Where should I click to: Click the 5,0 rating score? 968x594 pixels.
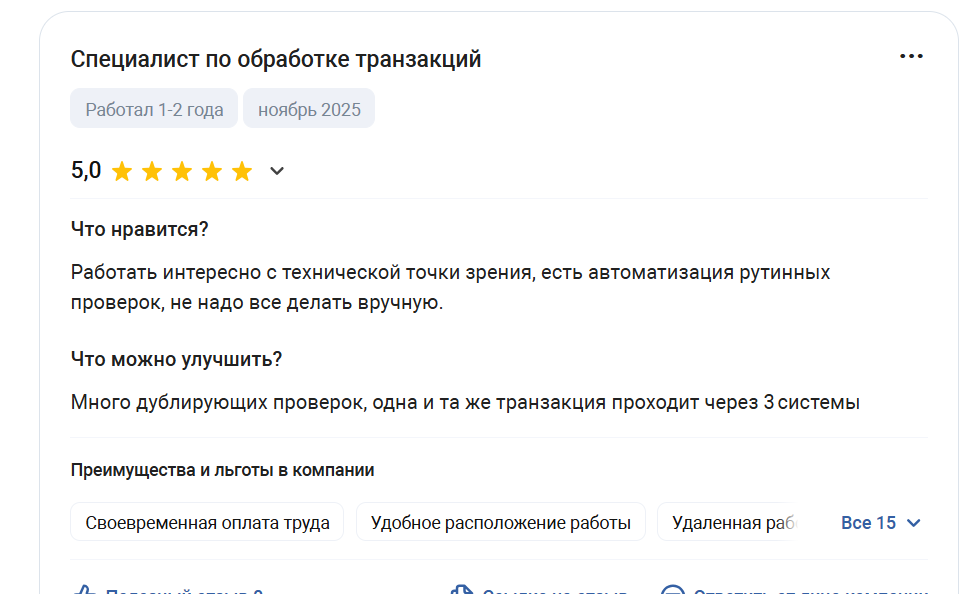[x=86, y=171]
